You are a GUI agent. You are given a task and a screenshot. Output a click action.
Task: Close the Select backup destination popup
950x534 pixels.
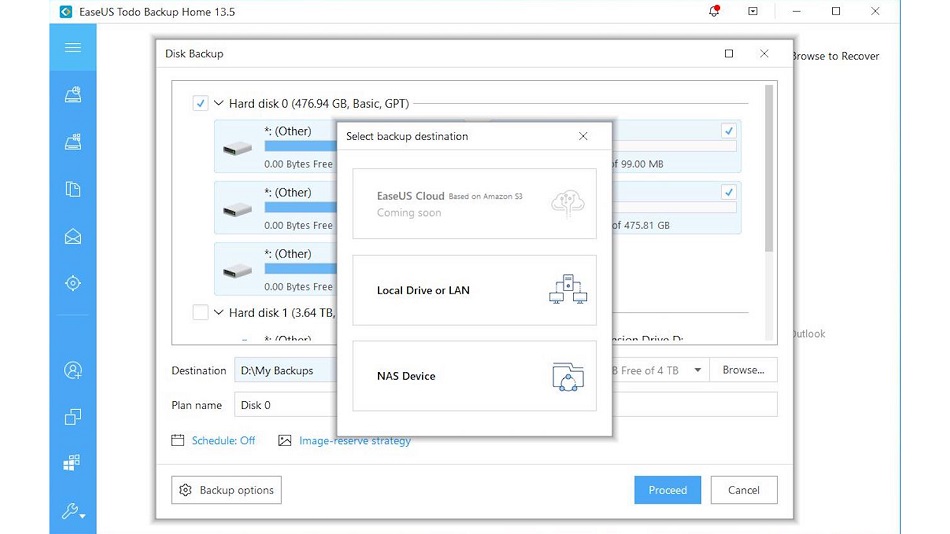(583, 136)
